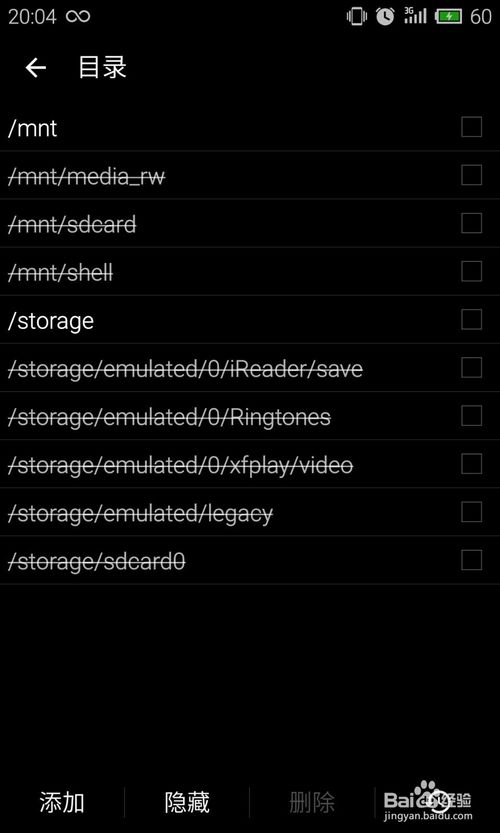Tick the /storage directory checkbox
Viewport: 500px width, 833px height.
(471, 320)
